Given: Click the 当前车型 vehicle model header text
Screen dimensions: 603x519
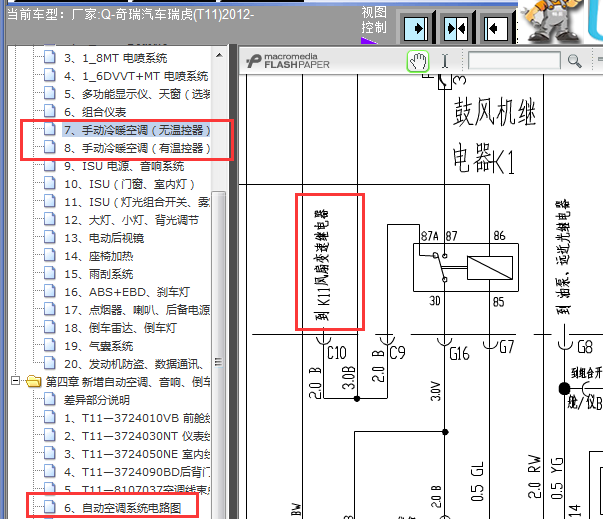Looking at the screenshot, I should point(130,15).
